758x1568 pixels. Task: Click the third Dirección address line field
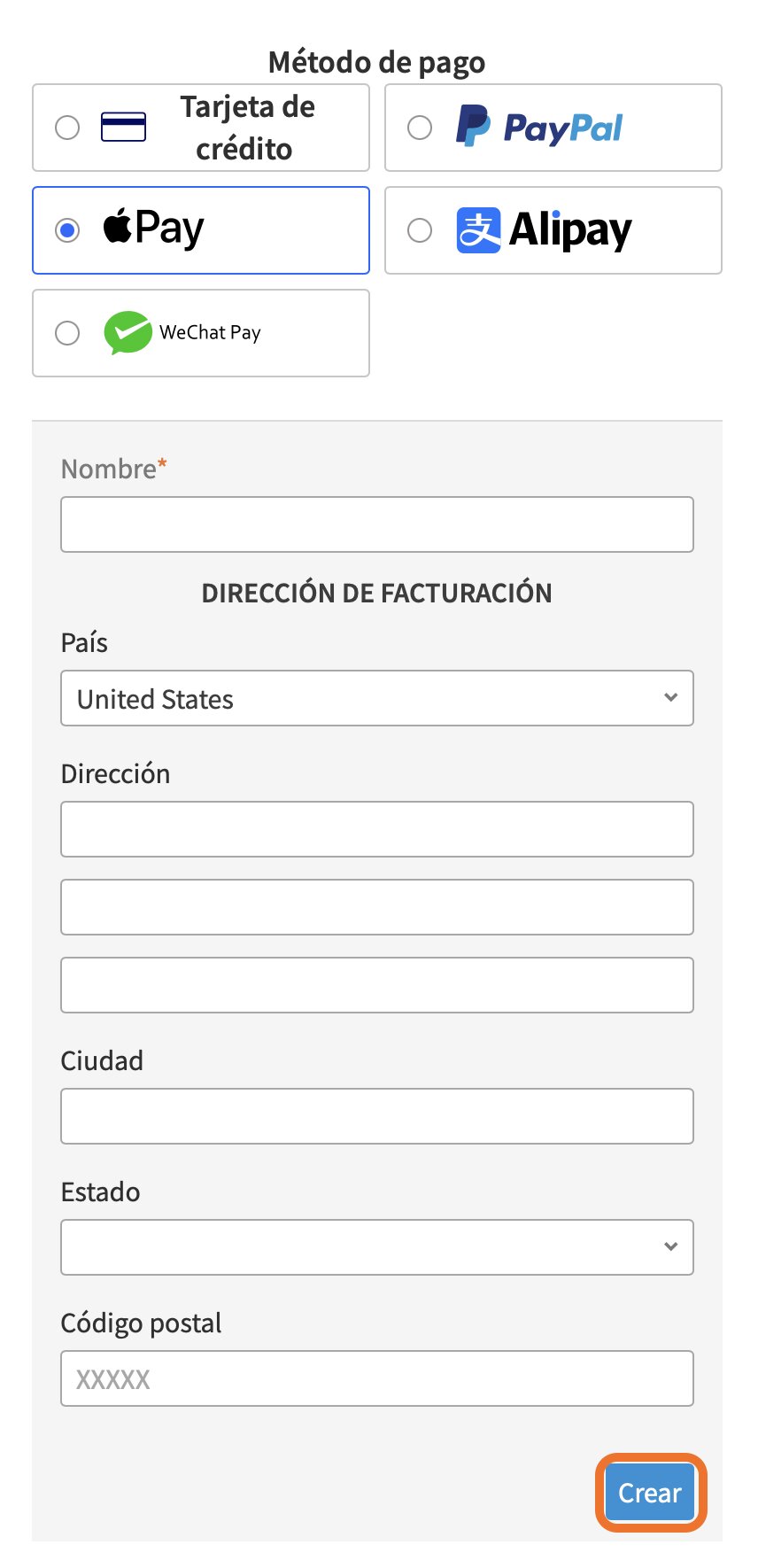pos(377,985)
